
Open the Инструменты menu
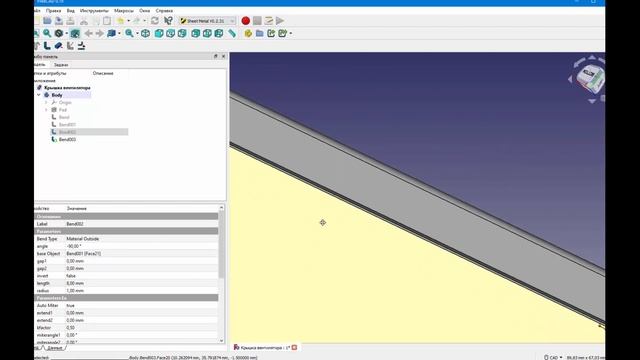(x=94, y=11)
